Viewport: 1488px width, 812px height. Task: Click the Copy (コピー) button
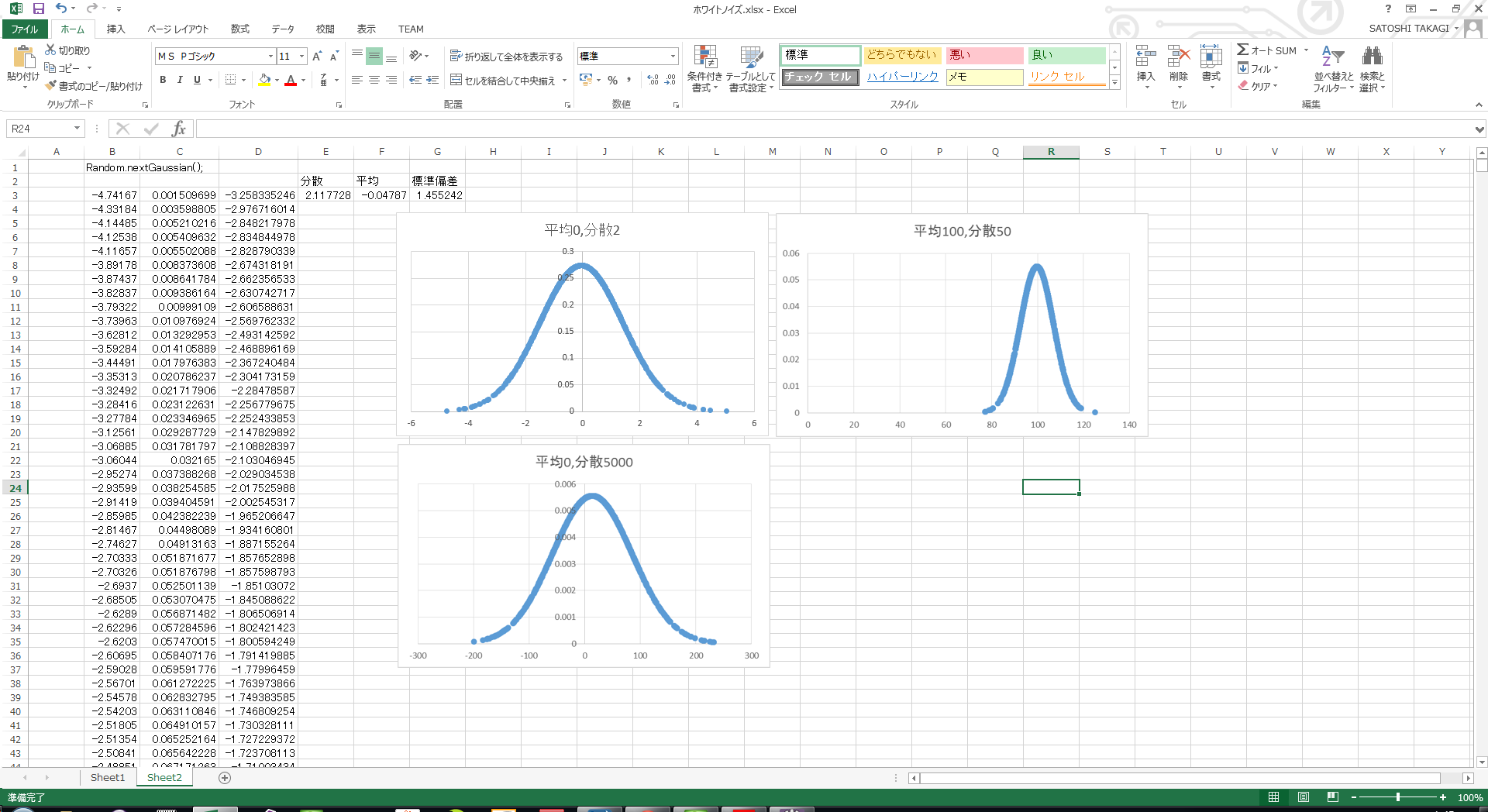(x=62, y=68)
